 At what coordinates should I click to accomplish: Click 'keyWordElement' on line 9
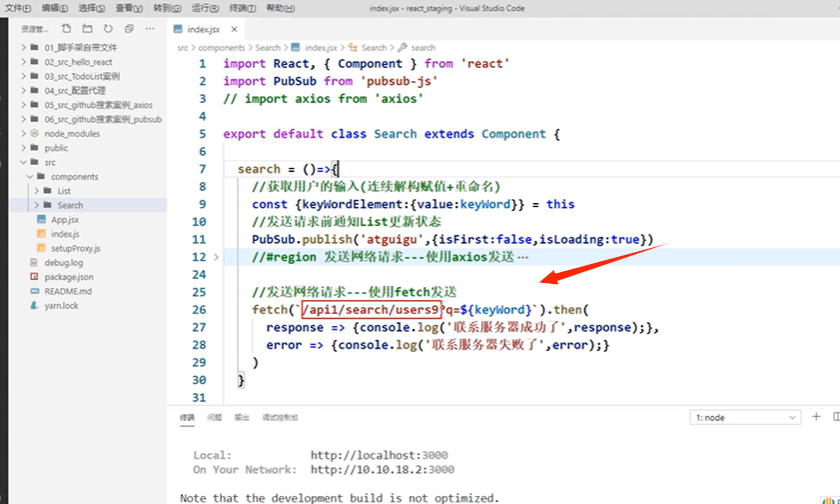click(352, 204)
